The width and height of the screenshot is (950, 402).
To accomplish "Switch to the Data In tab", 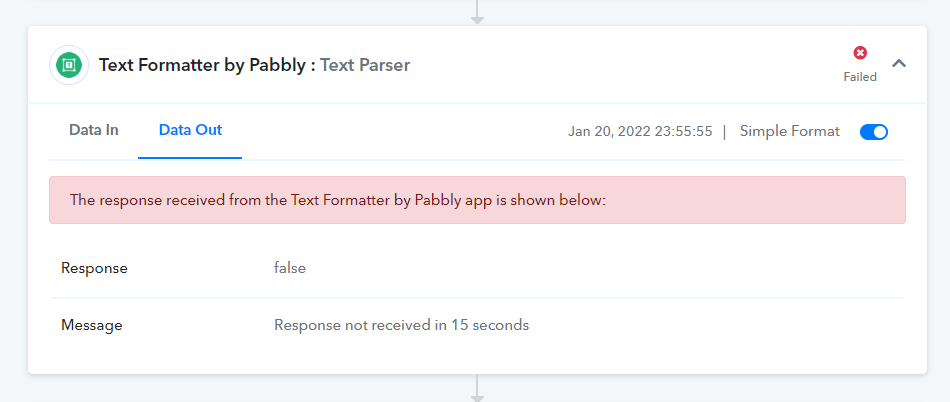I will click(x=93, y=130).
